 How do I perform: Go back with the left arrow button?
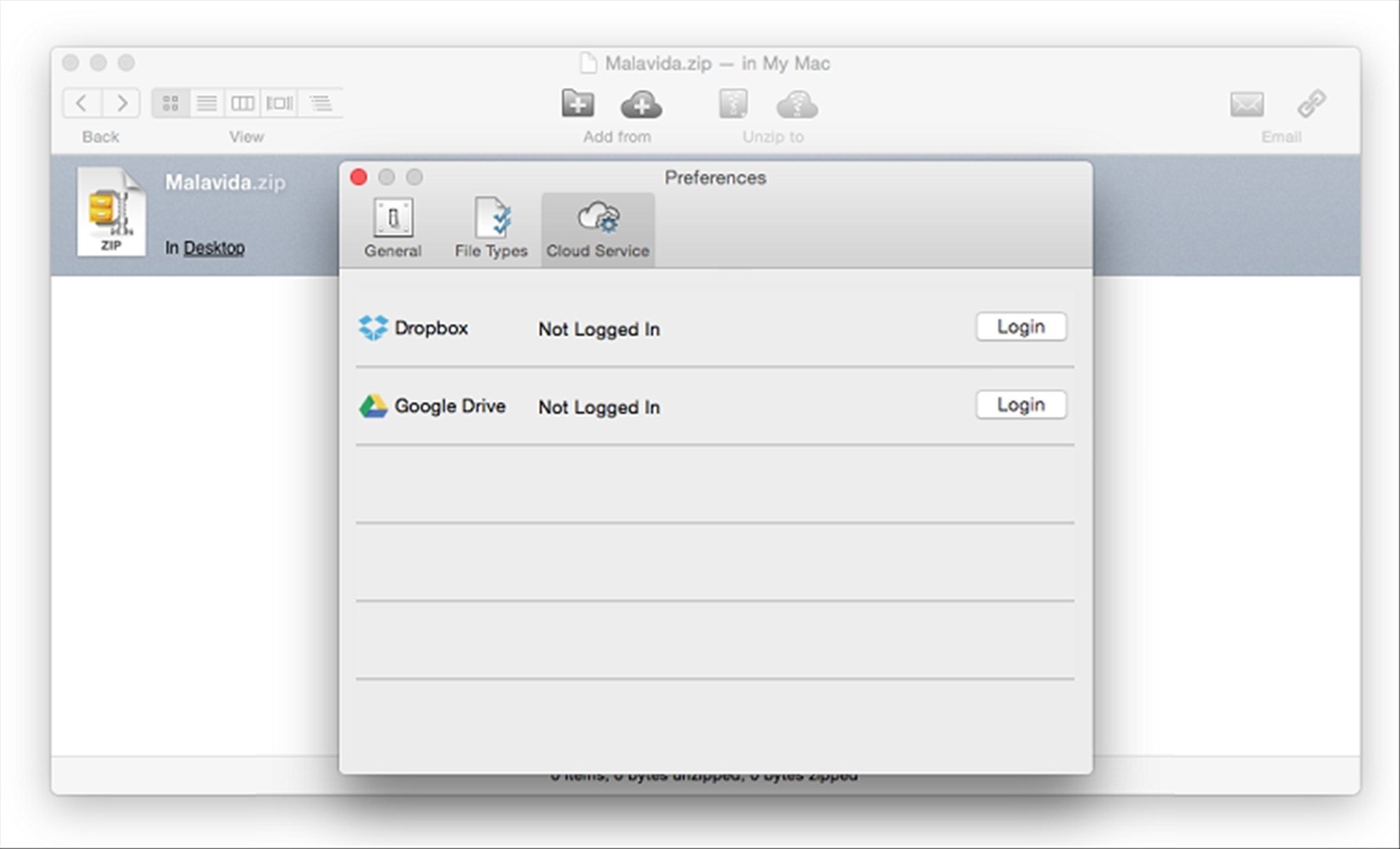click(x=82, y=103)
